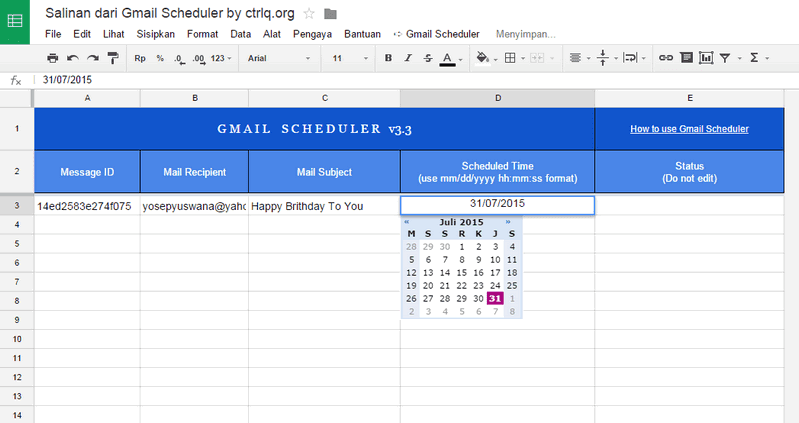Go to previous month in date picker
The image size is (799, 423).
pos(407,222)
